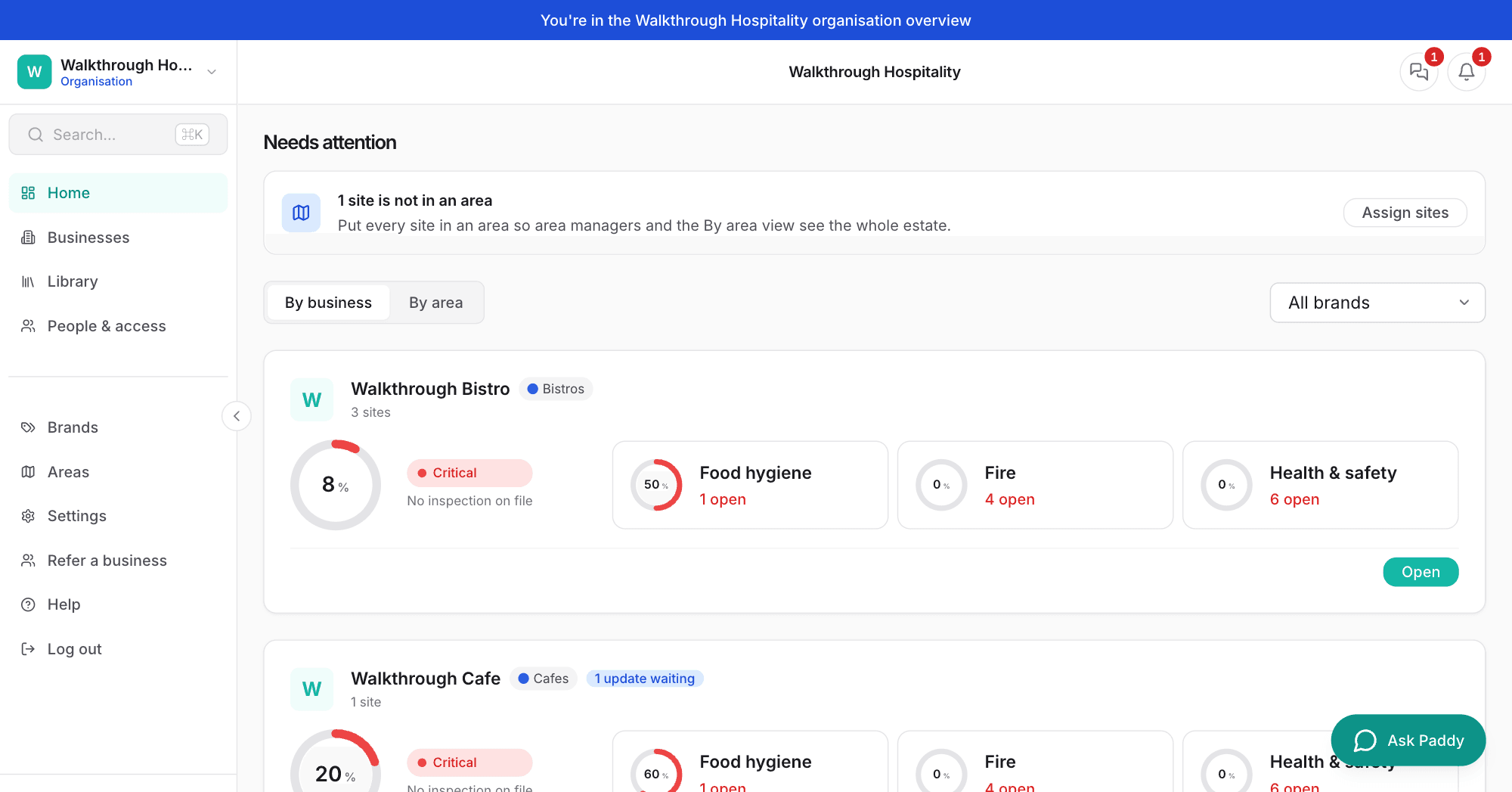Go to Businesses in the sidebar

[118, 238]
